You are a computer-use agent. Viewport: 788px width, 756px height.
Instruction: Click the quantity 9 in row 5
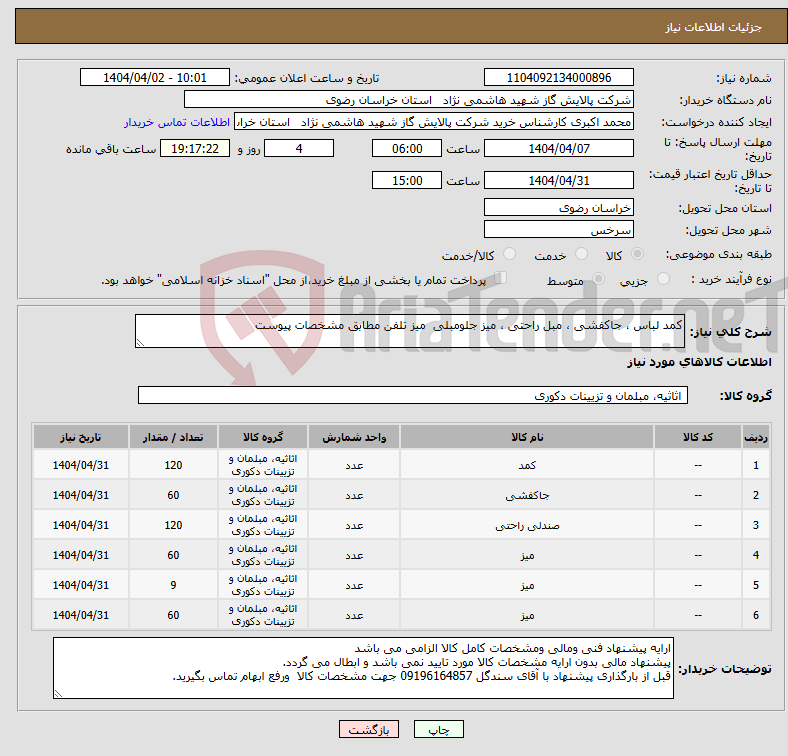point(173,585)
